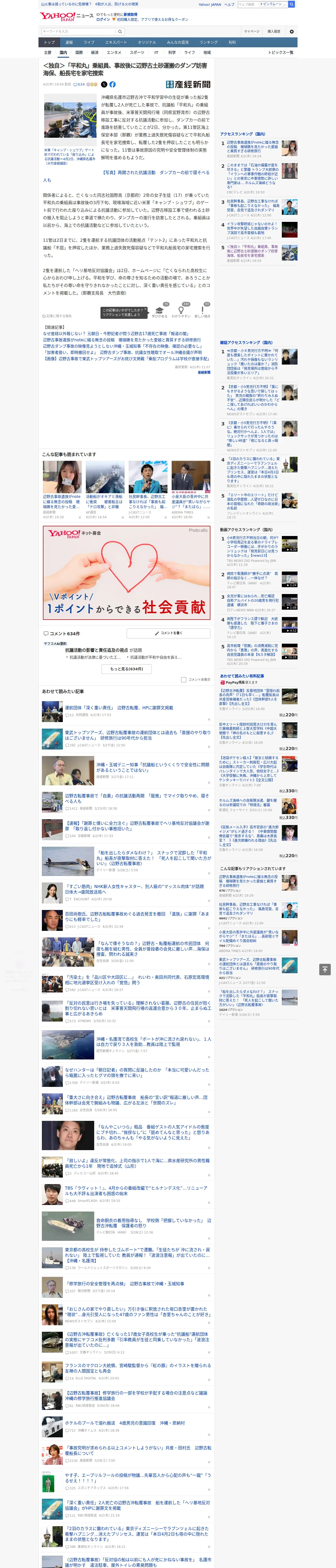336x1568 pixels.
Task: Click the comment bubble icon beside コメント634件
Action: (x=46, y=634)
